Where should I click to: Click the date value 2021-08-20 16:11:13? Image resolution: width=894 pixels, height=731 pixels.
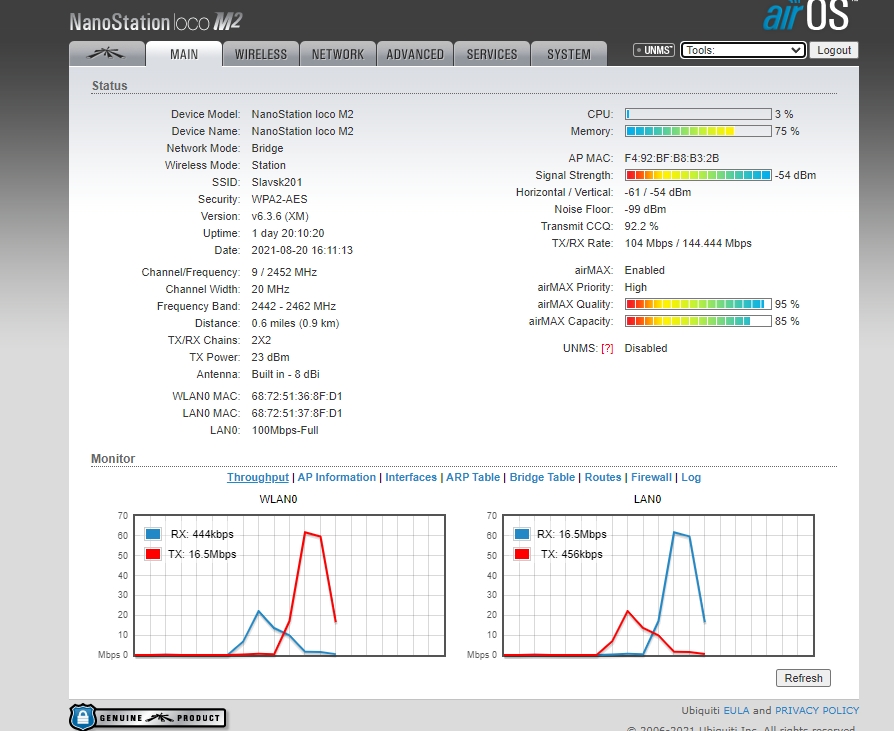tap(302, 250)
